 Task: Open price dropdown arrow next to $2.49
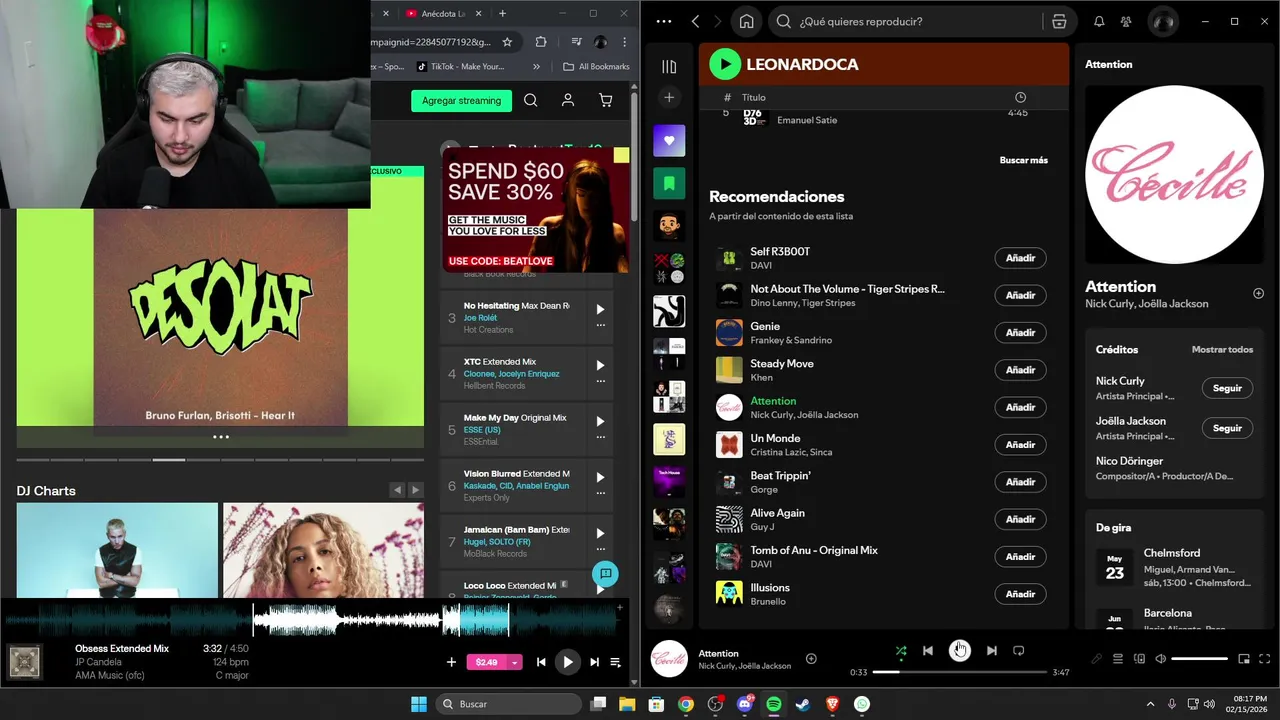point(515,662)
